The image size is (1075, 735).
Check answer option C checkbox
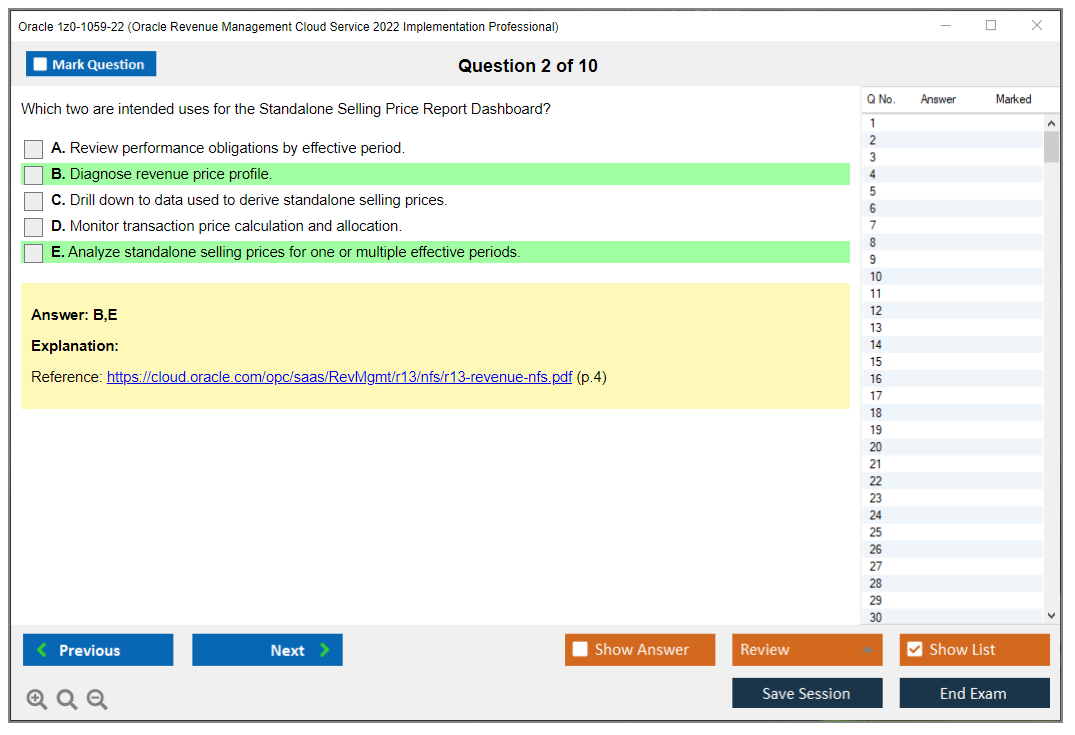[x=34, y=201]
